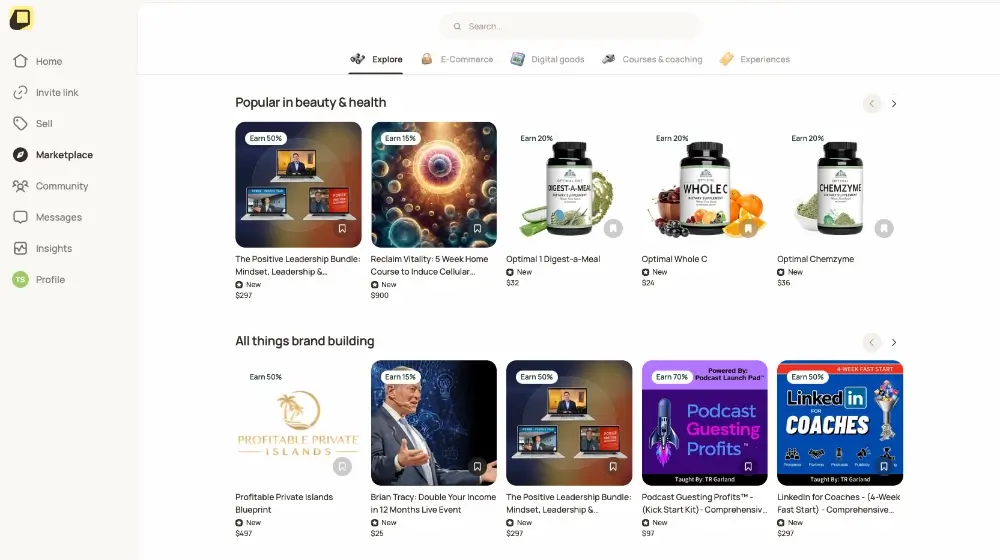The width and height of the screenshot is (1000, 560).
Task: Open the TS Profile avatar
Action: 20,279
